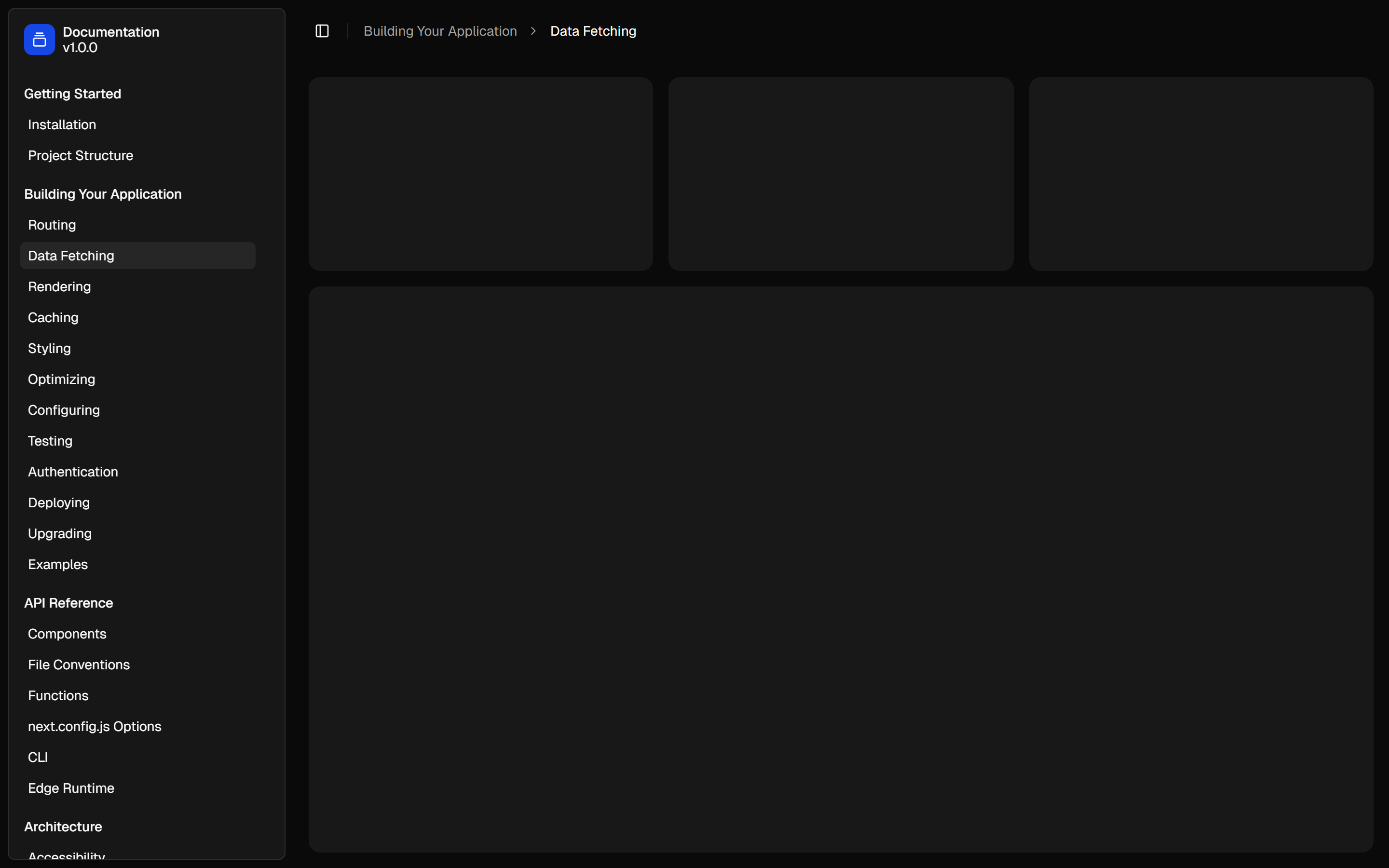The width and height of the screenshot is (1389, 868).
Task: Click the large content placeholder area
Action: [x=840, y=569]
